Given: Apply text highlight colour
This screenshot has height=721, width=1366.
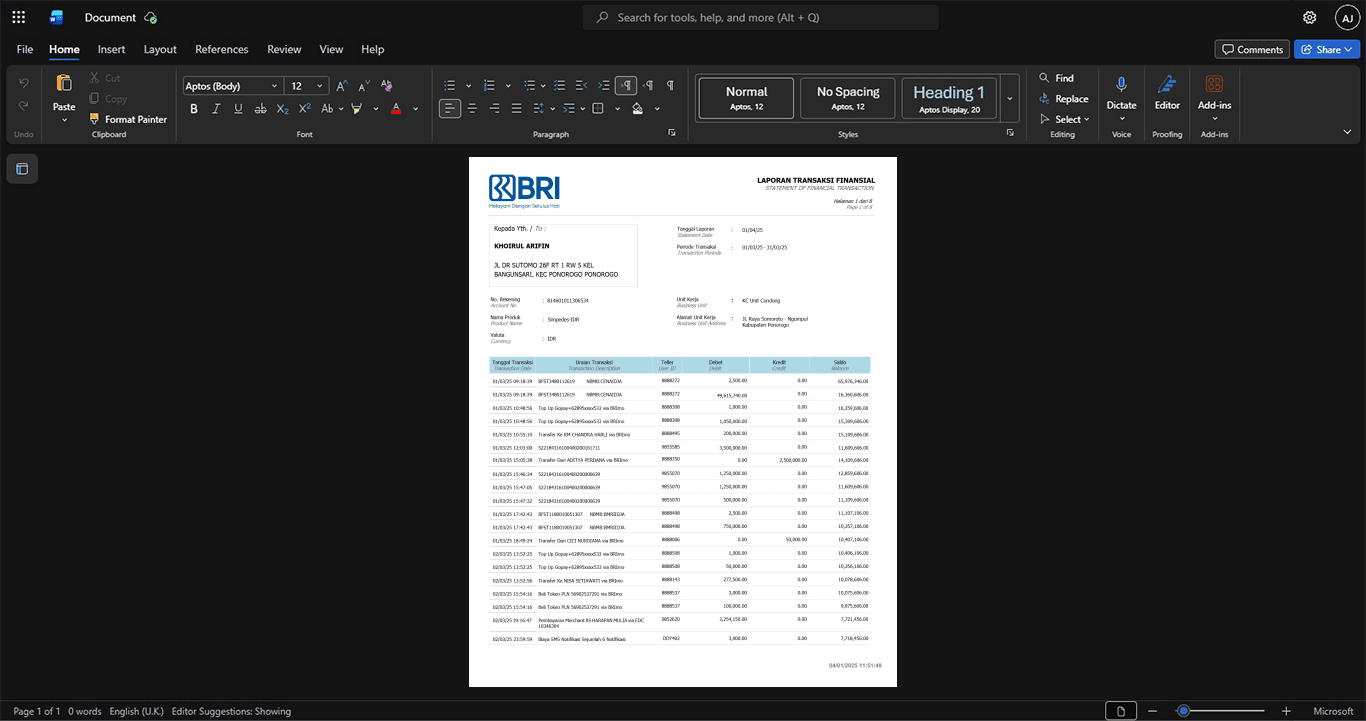Looking at the screenshot, I should 356,108.
